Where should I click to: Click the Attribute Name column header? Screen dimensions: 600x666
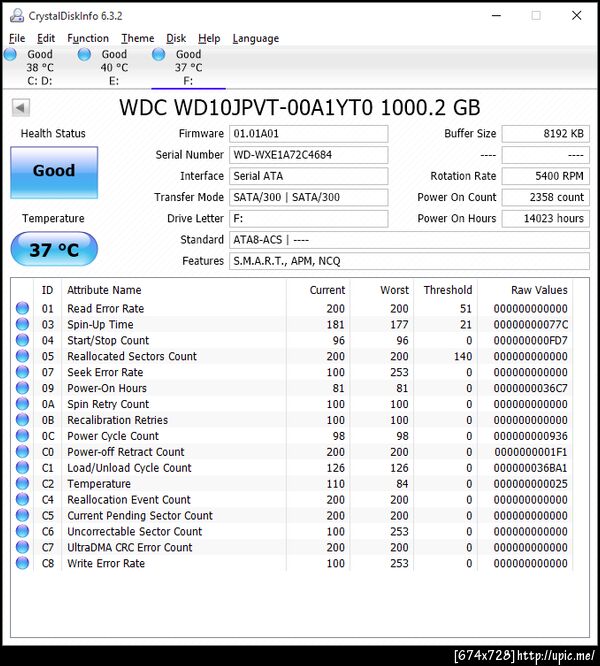174,290
